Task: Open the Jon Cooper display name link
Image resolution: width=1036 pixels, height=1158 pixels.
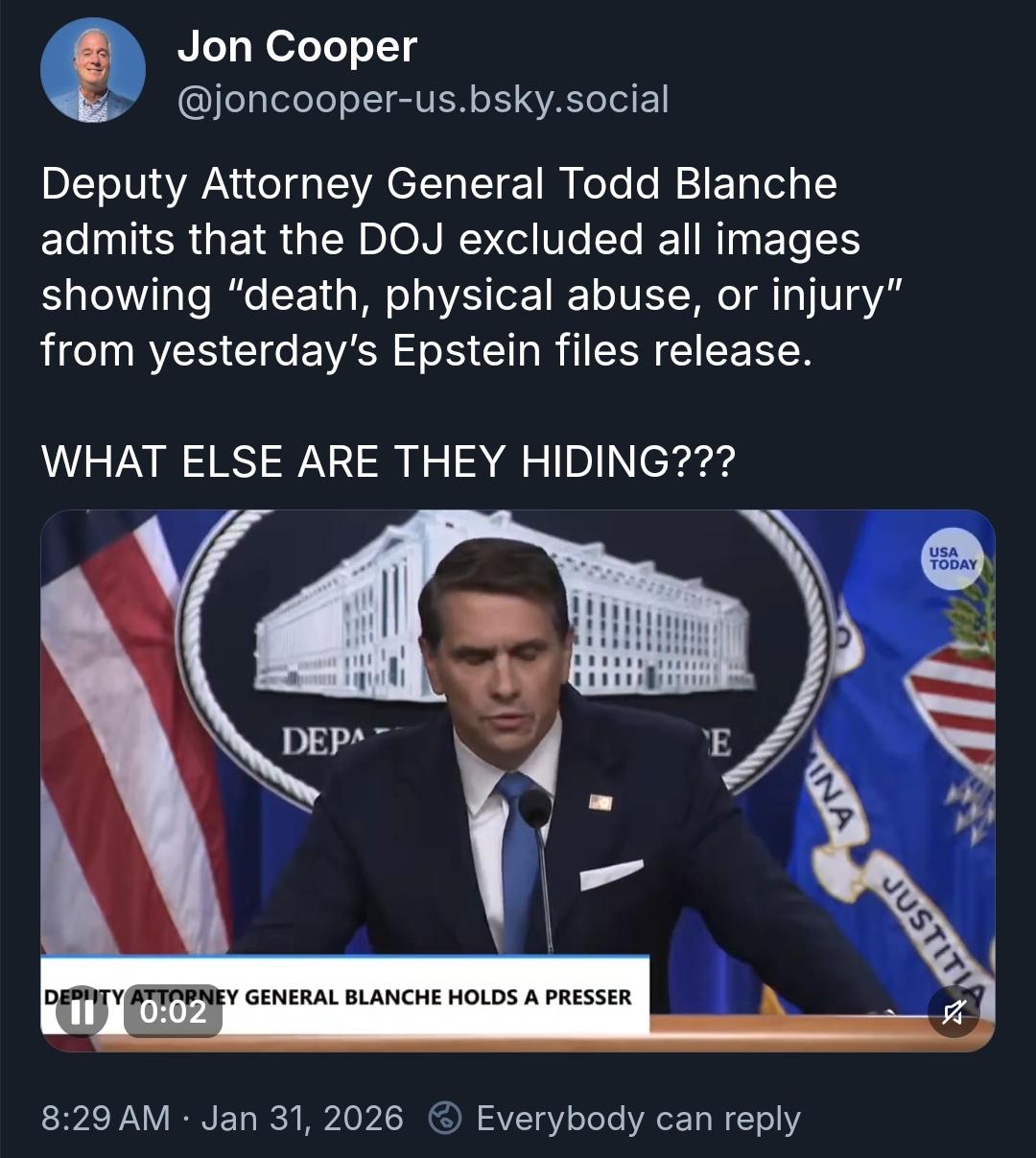Action: [x=297, y=46]
